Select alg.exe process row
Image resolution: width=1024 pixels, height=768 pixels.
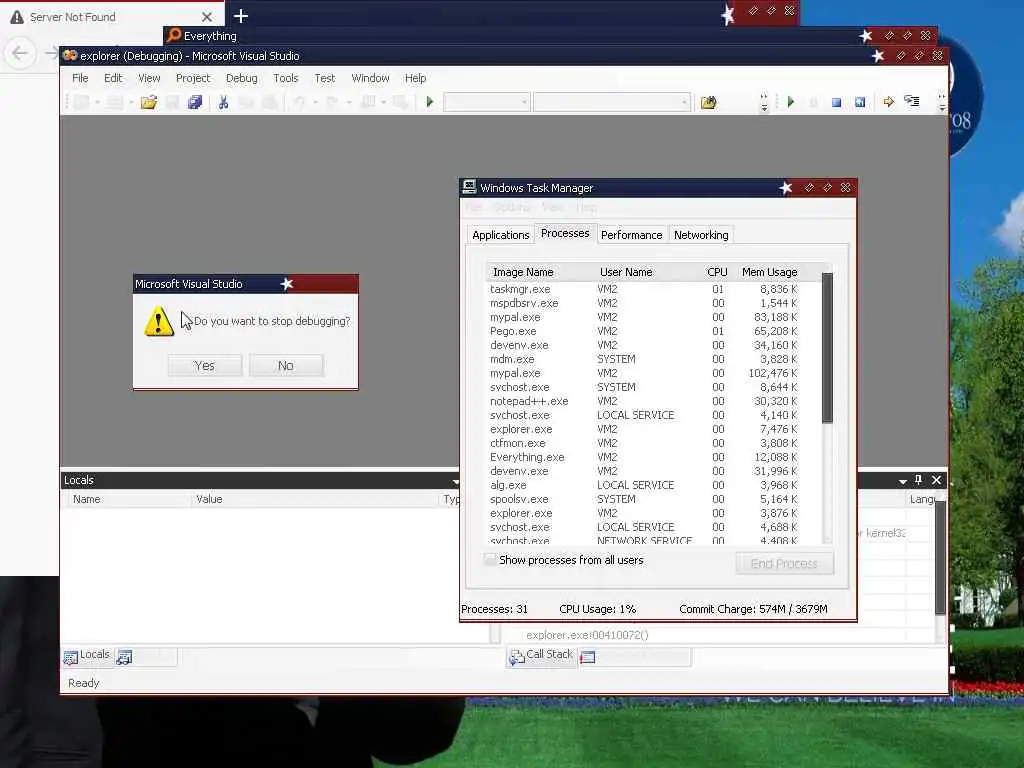643,485
